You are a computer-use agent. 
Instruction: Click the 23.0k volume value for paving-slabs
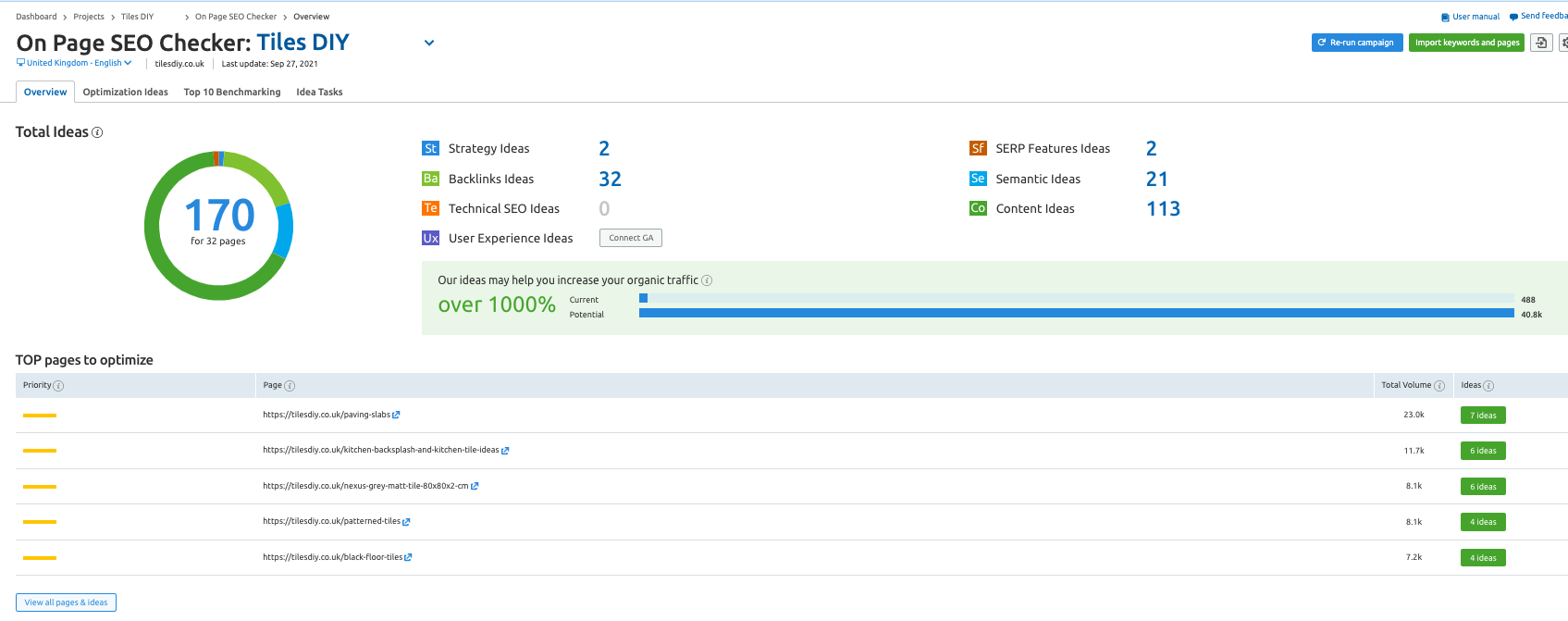pyautogui.click(x=1414, y=415)
